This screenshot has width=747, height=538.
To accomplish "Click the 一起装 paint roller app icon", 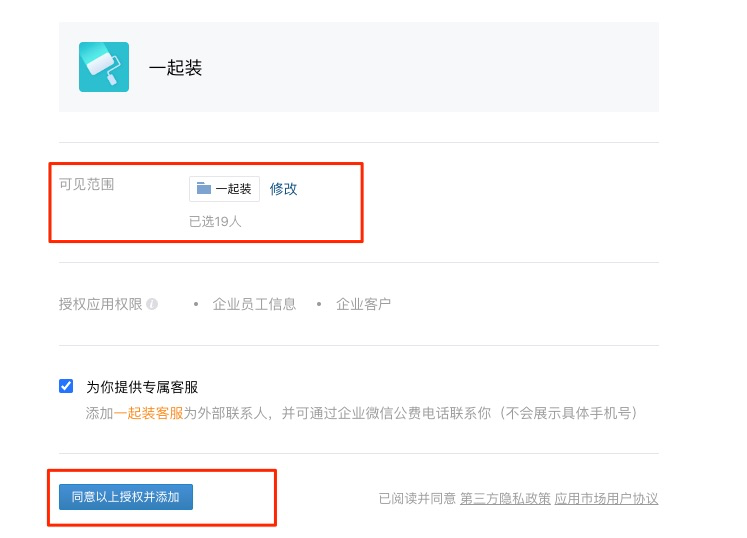I will pyautogui.click(x=104, y=67).
